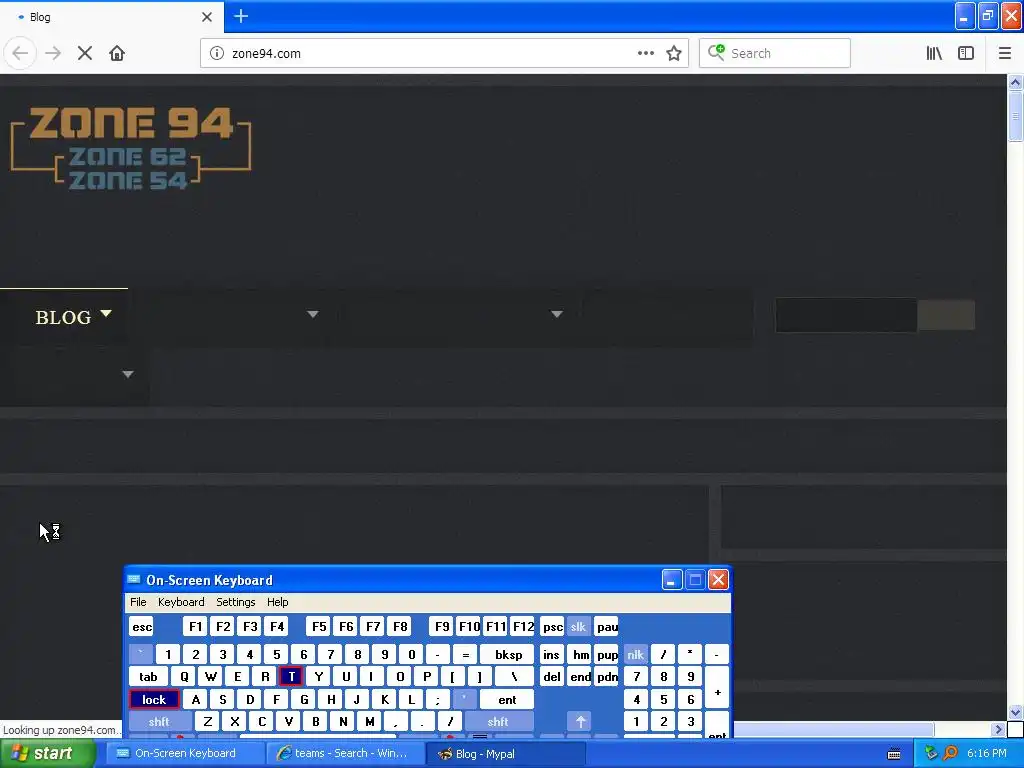
Task: Click the psc print screen key
Action: tap(552, 627)
